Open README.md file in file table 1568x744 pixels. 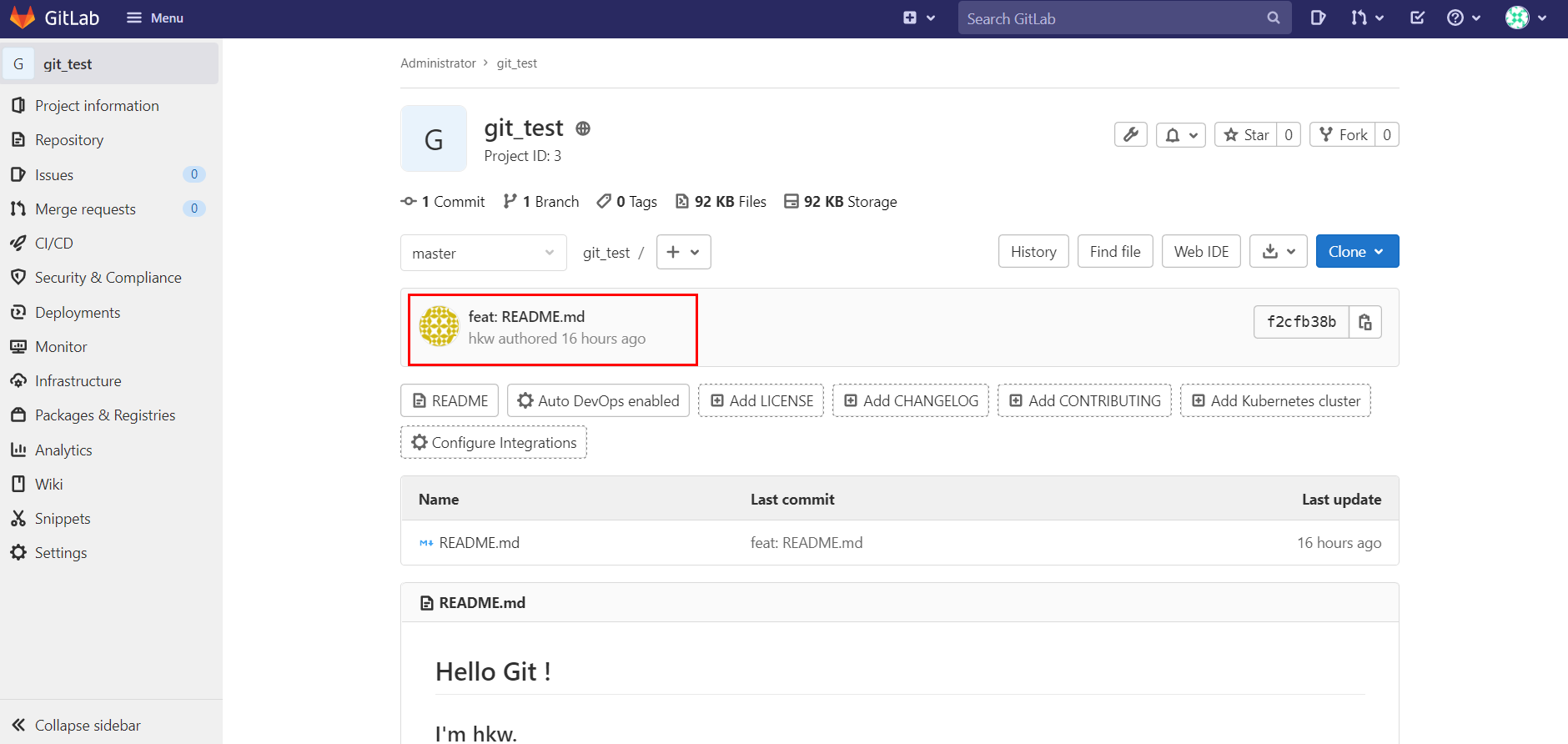479,543
